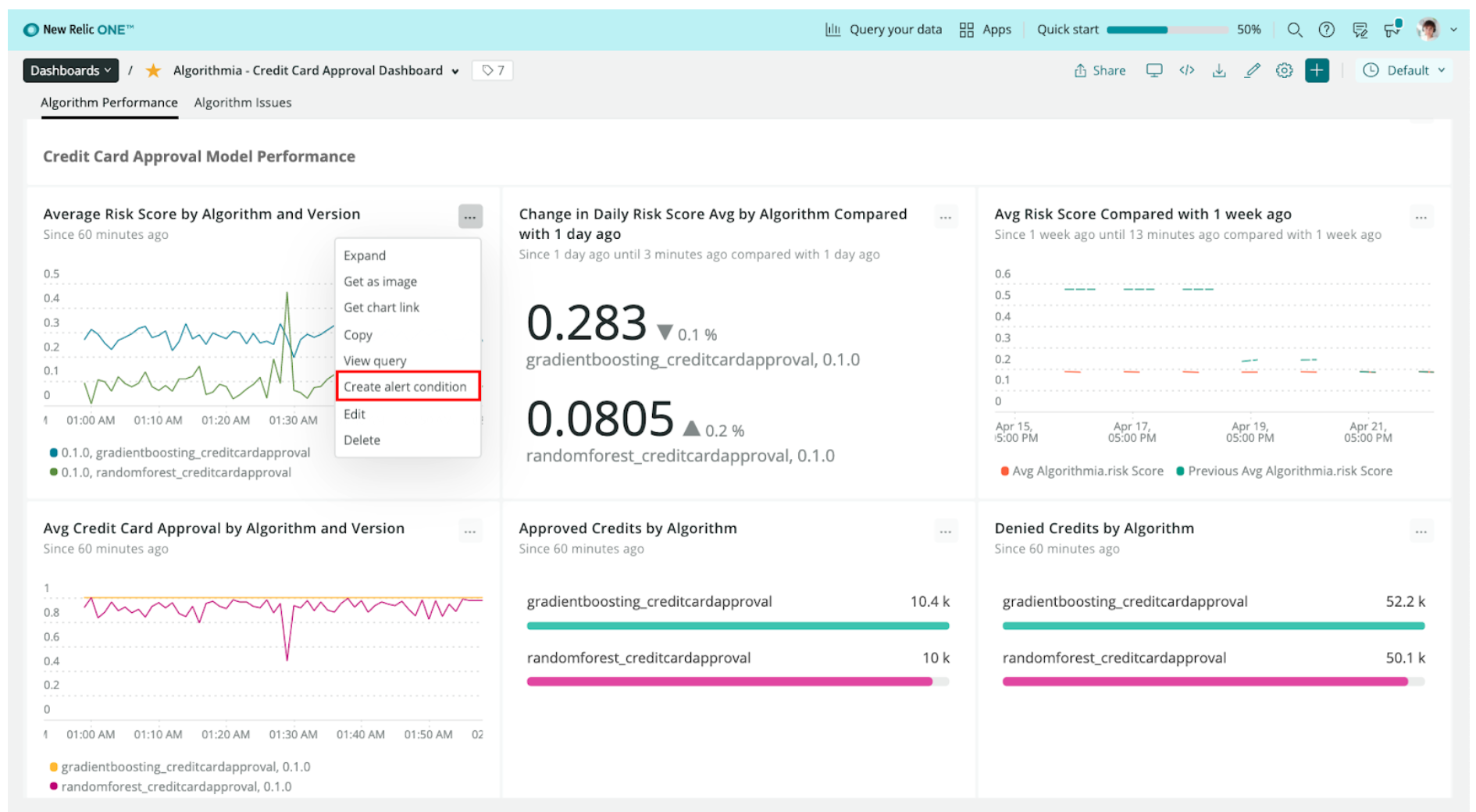Open help via the question mark icon
The width and height of the screenshot is (1476, 812).
pyautogui.click(x=1326, y=30)
